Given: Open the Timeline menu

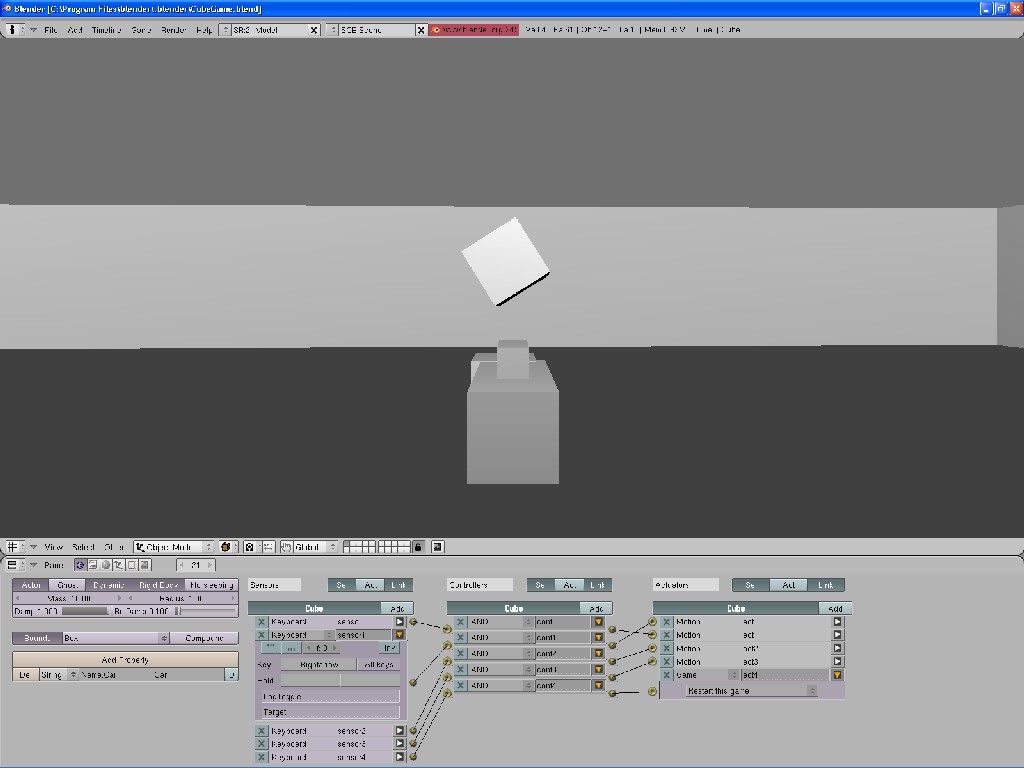Looking at the screenshot, I should (x=106, y=30).
